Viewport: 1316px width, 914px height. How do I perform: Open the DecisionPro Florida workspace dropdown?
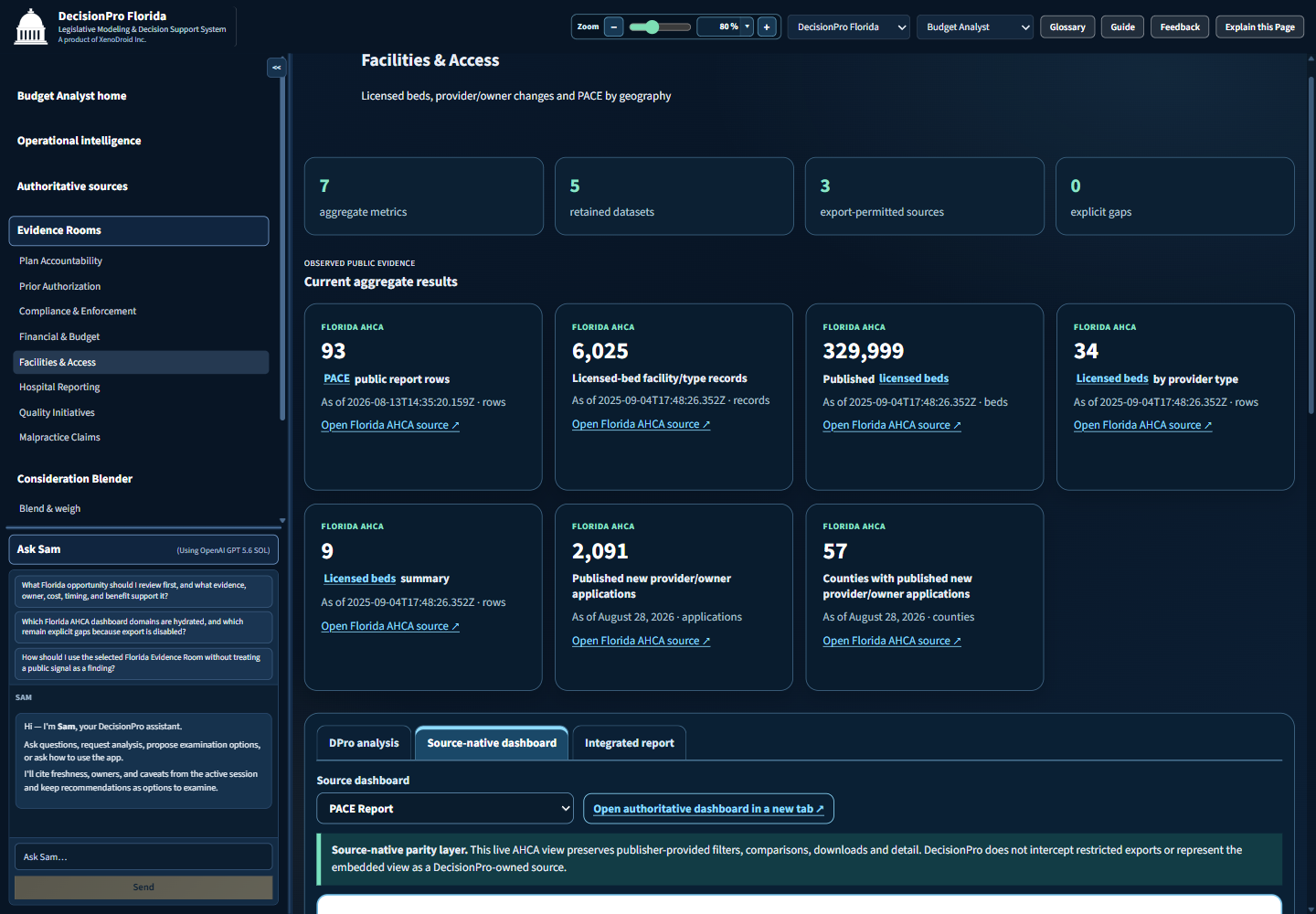849,27
